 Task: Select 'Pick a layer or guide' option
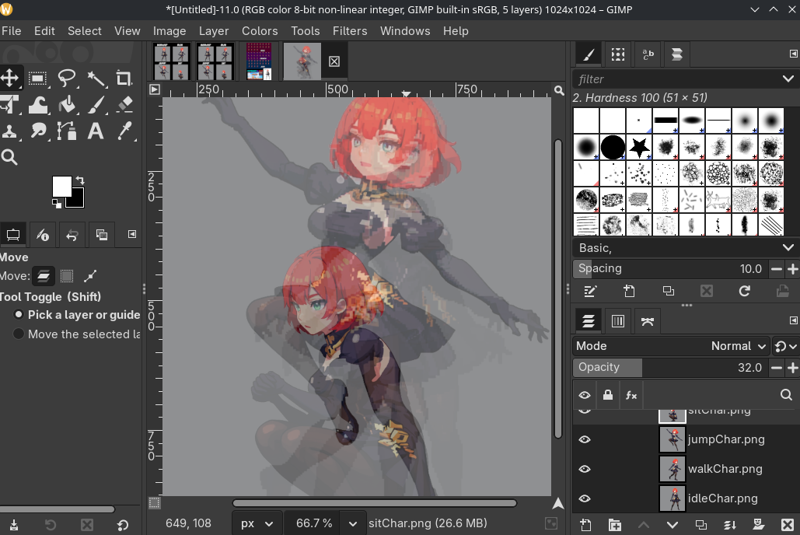(x=77, y=315)
